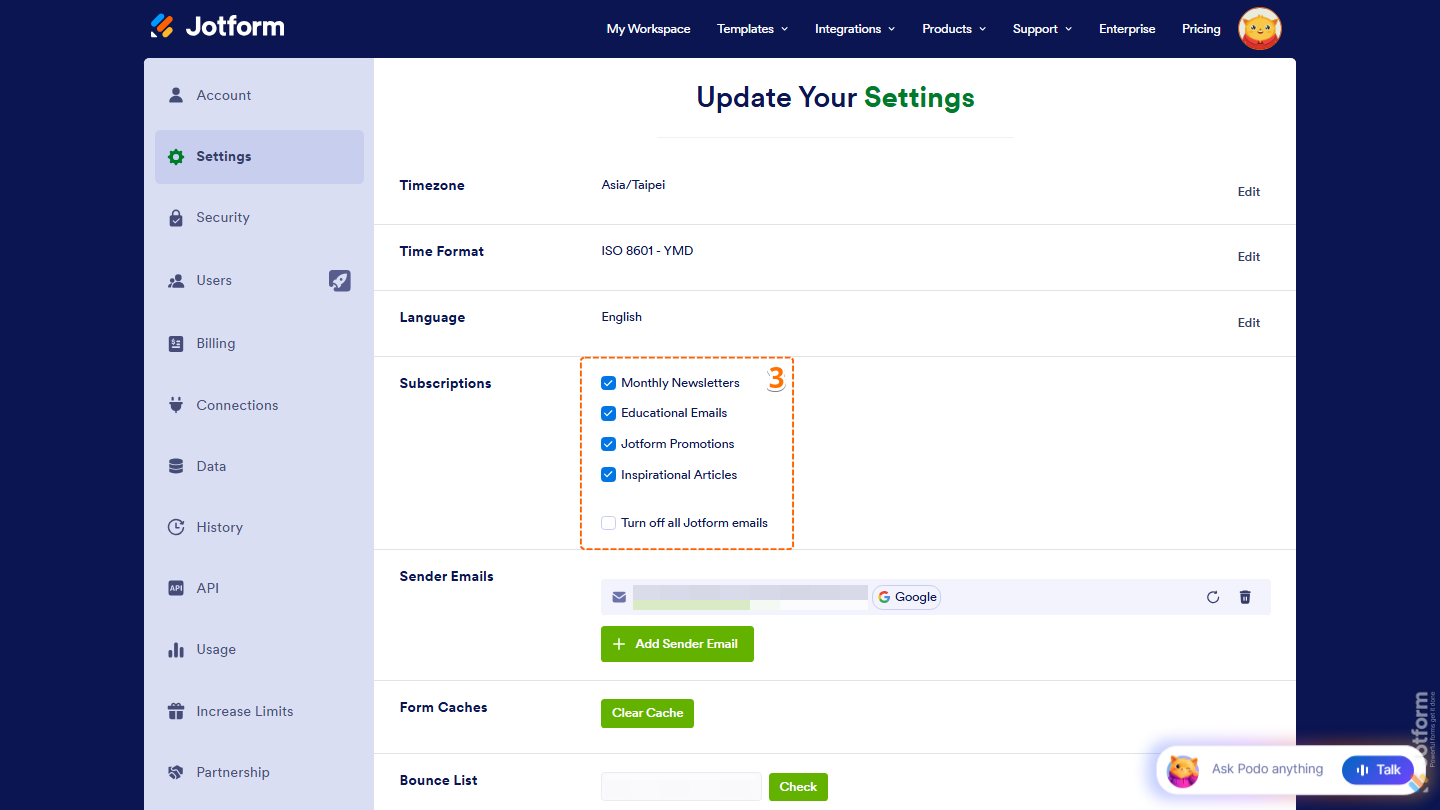Delete the sender email with trash icon

coord(1245,597)
